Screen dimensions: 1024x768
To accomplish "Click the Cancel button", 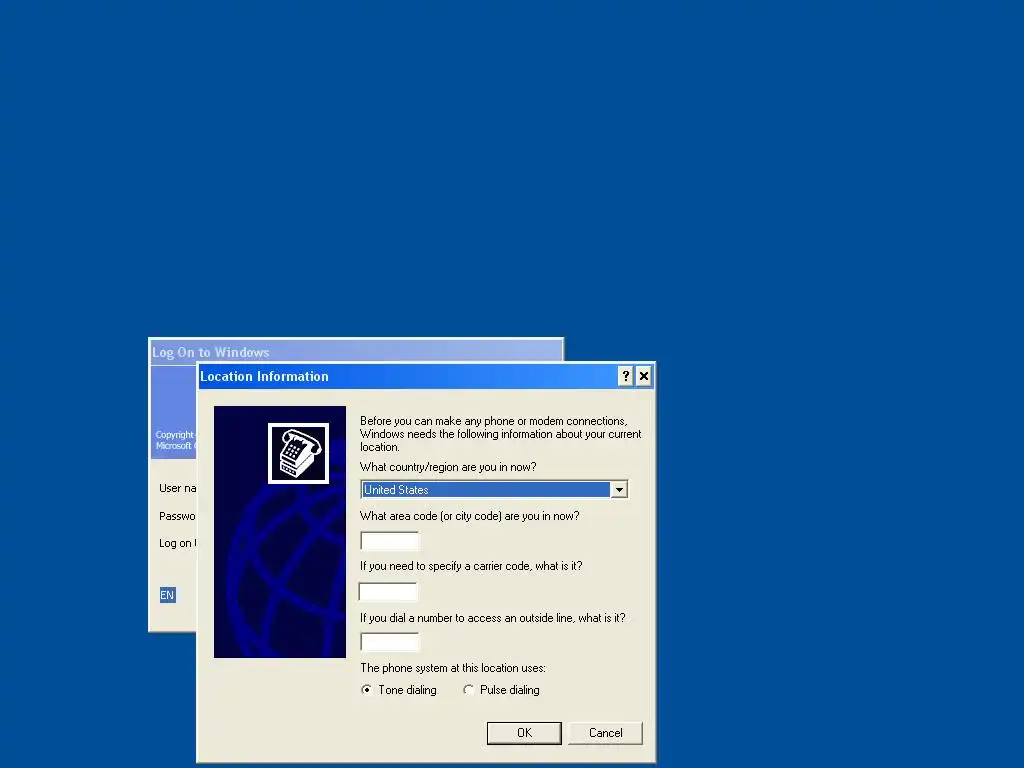I will coord(605,733).
